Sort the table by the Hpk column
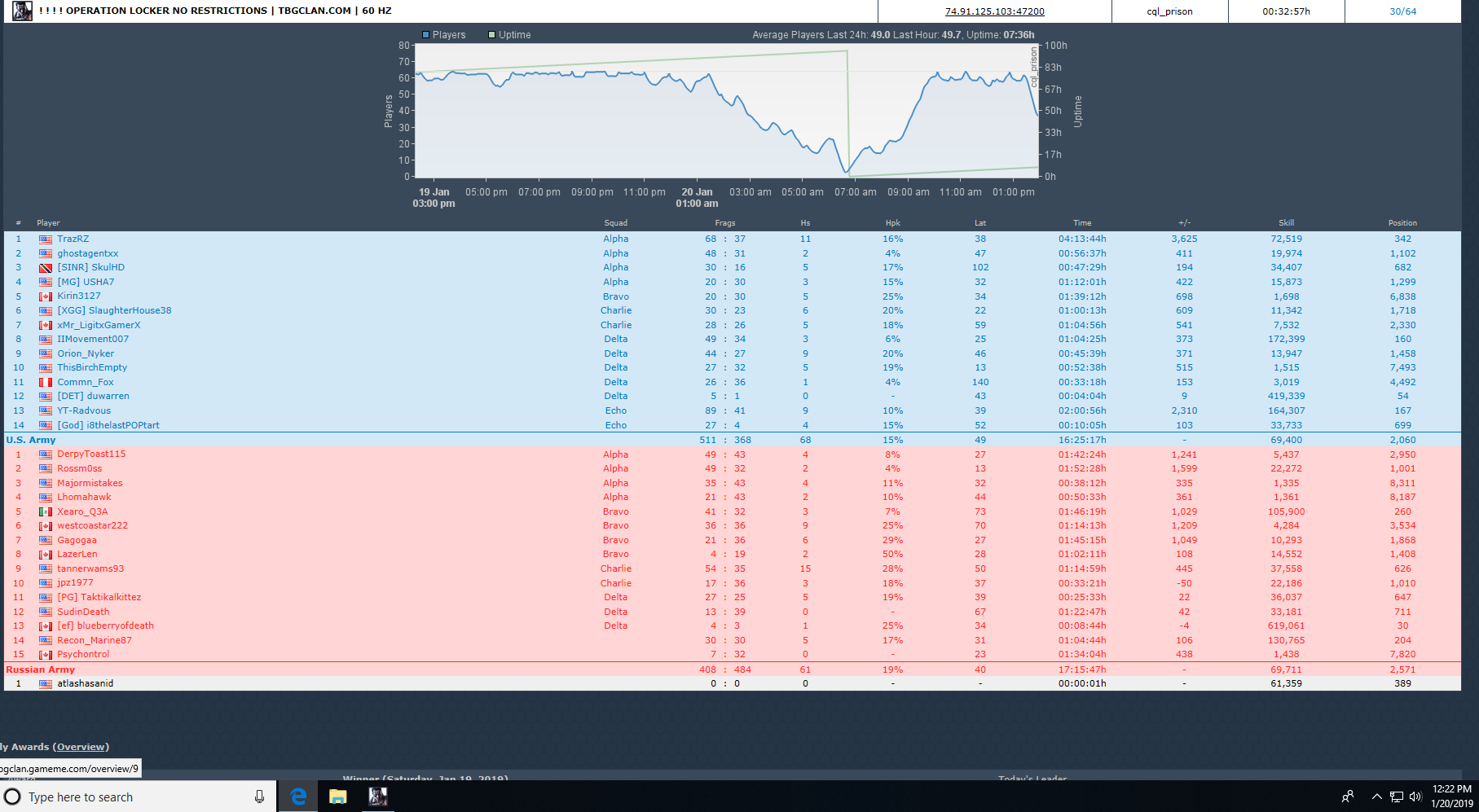Viewport: 1479px width, 812px height. 892,223
